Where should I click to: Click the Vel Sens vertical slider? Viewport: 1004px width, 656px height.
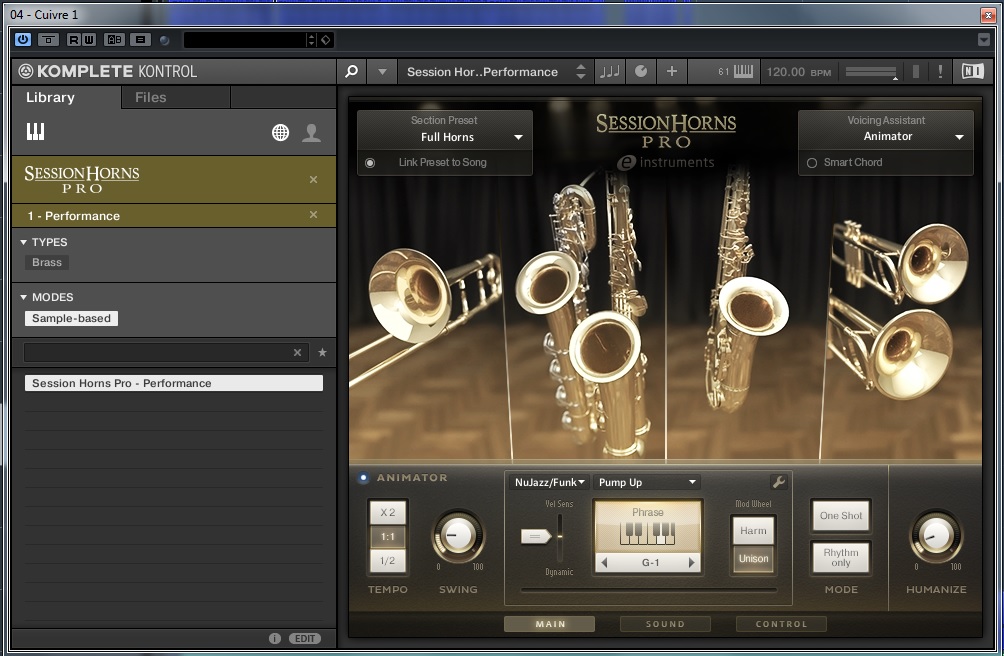[560, 535]
